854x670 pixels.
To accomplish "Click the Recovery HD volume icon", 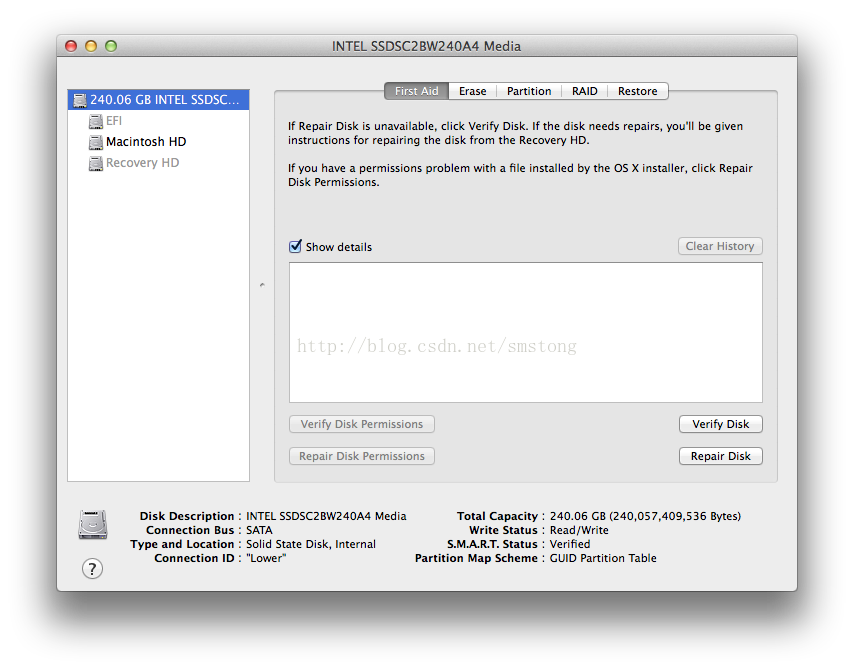I will tap(96, 163).
